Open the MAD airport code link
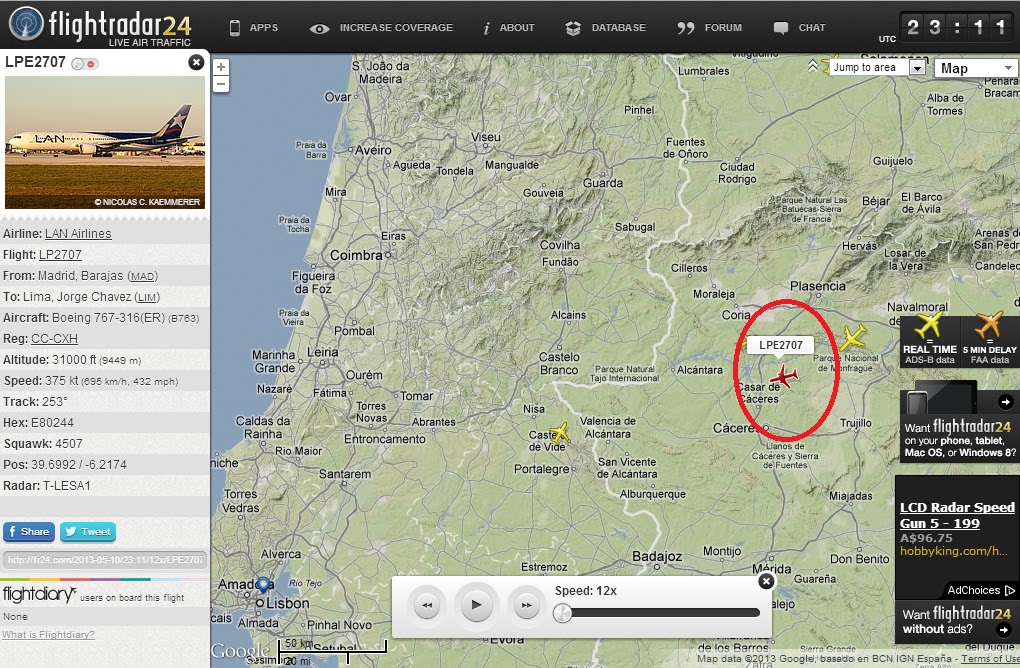The width and height of the screenshot is (1020, 668). pyautogui.click(x=142, y=276)
